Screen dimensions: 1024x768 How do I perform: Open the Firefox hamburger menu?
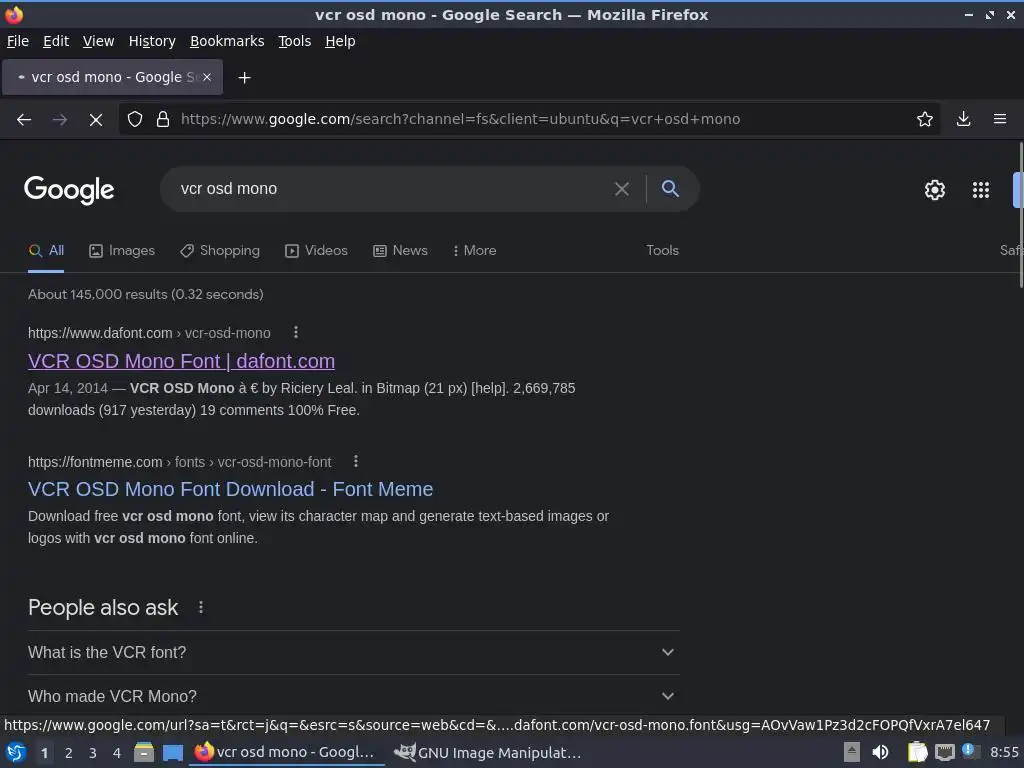(999, 119)
